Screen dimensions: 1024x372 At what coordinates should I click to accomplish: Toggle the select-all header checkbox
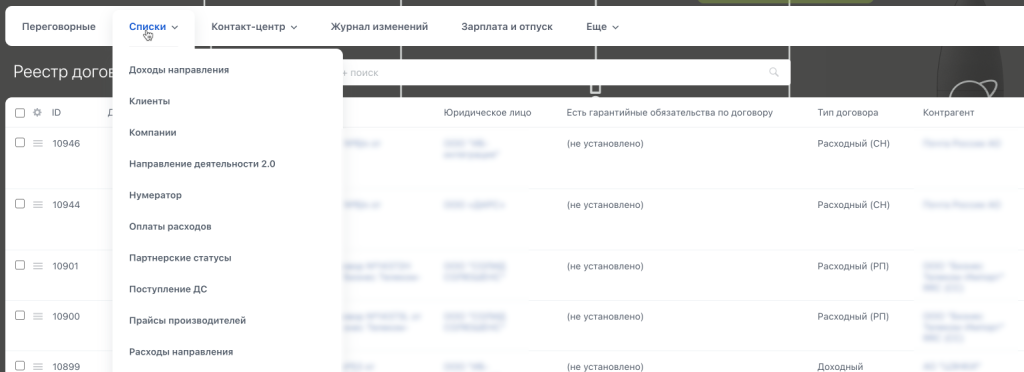click(x=20, y=113)
